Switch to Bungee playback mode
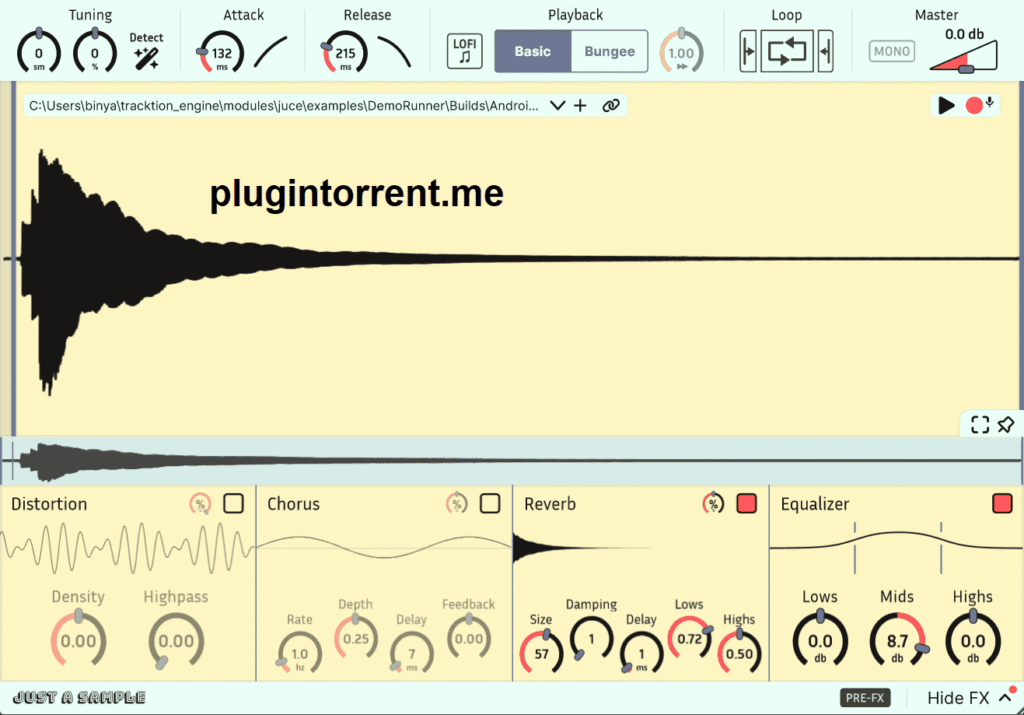 click(609, 51)
